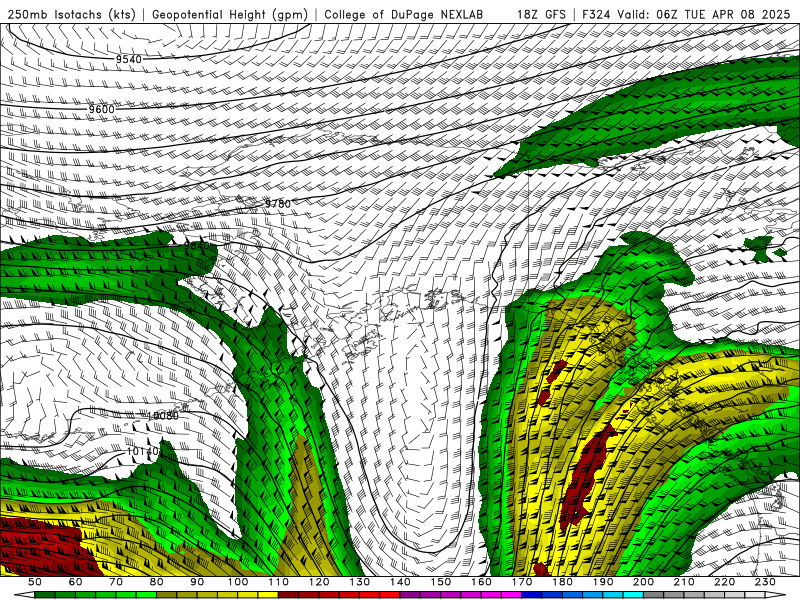Viewport: 800px width, 600px height.
Task: Click the 9840 height contour label
Action: pyautogui.click(x=196, y=245)
